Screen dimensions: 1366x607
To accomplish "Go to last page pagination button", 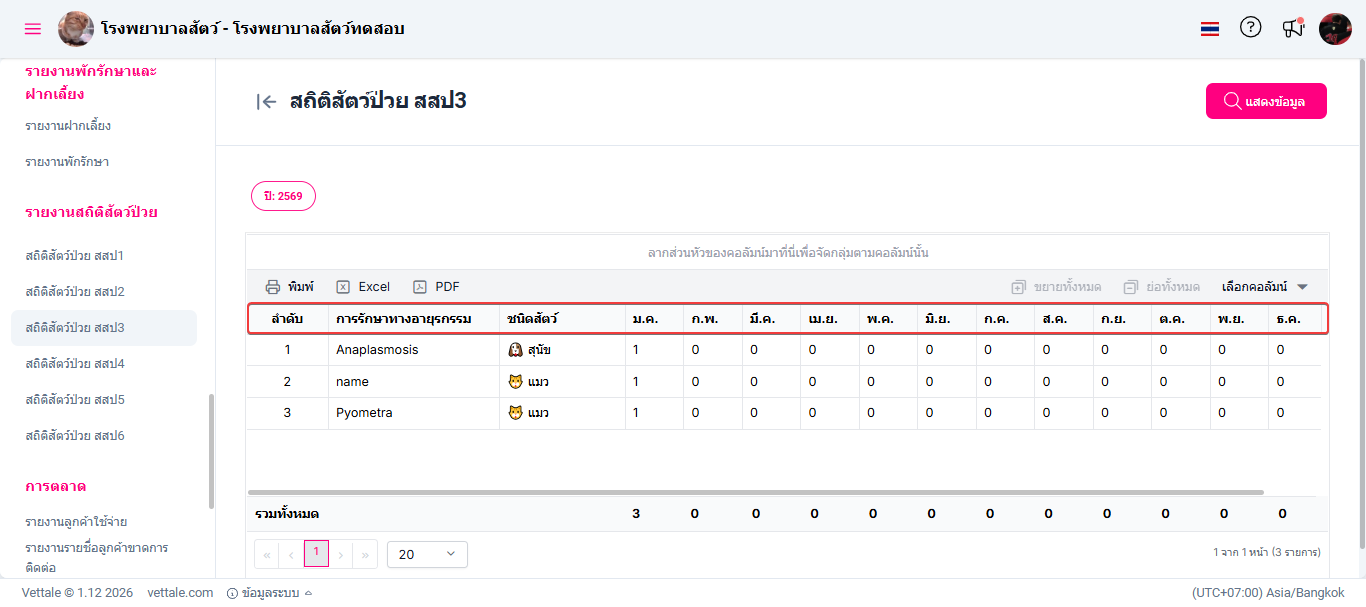I will tap(366, 554).
